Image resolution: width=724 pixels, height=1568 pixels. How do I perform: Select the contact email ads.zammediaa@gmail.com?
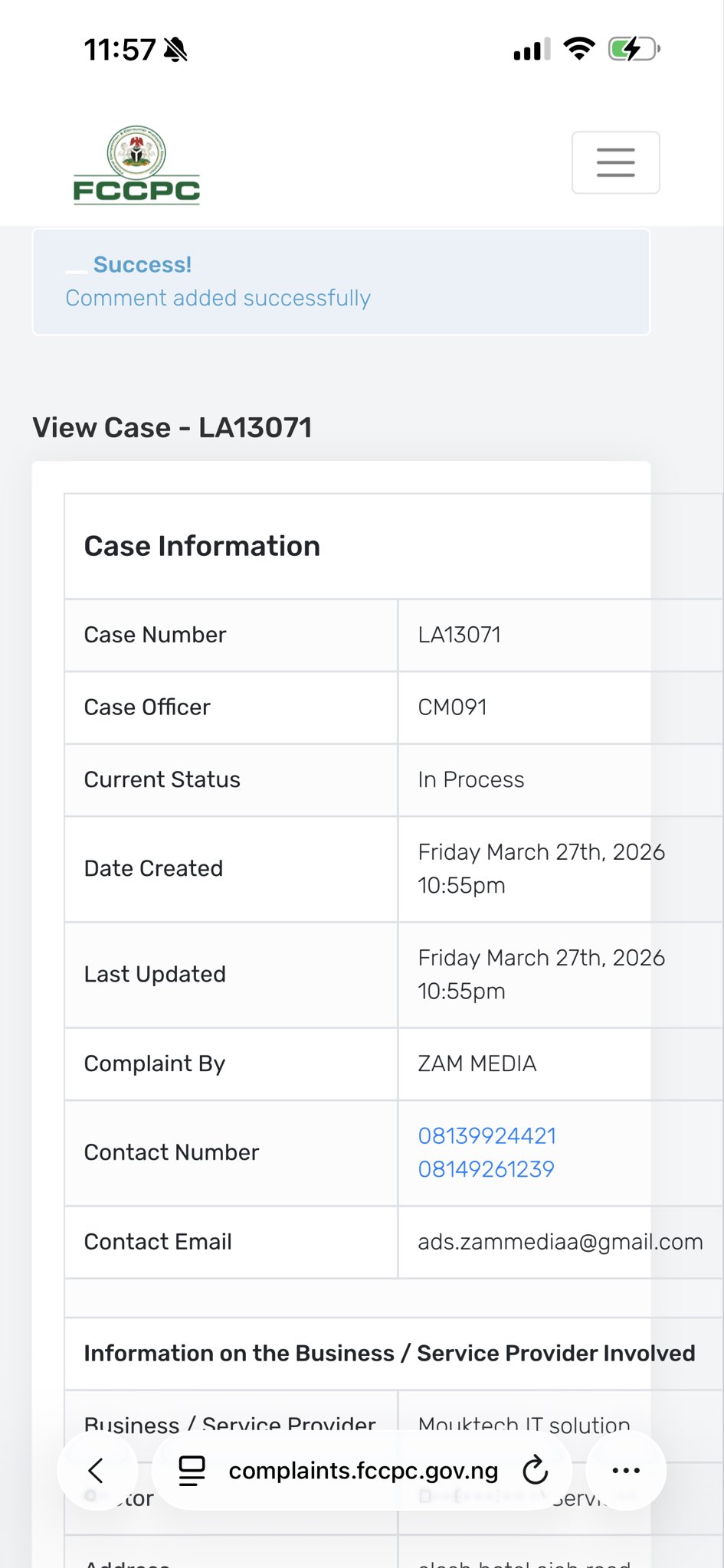[x=559, y=1242]
